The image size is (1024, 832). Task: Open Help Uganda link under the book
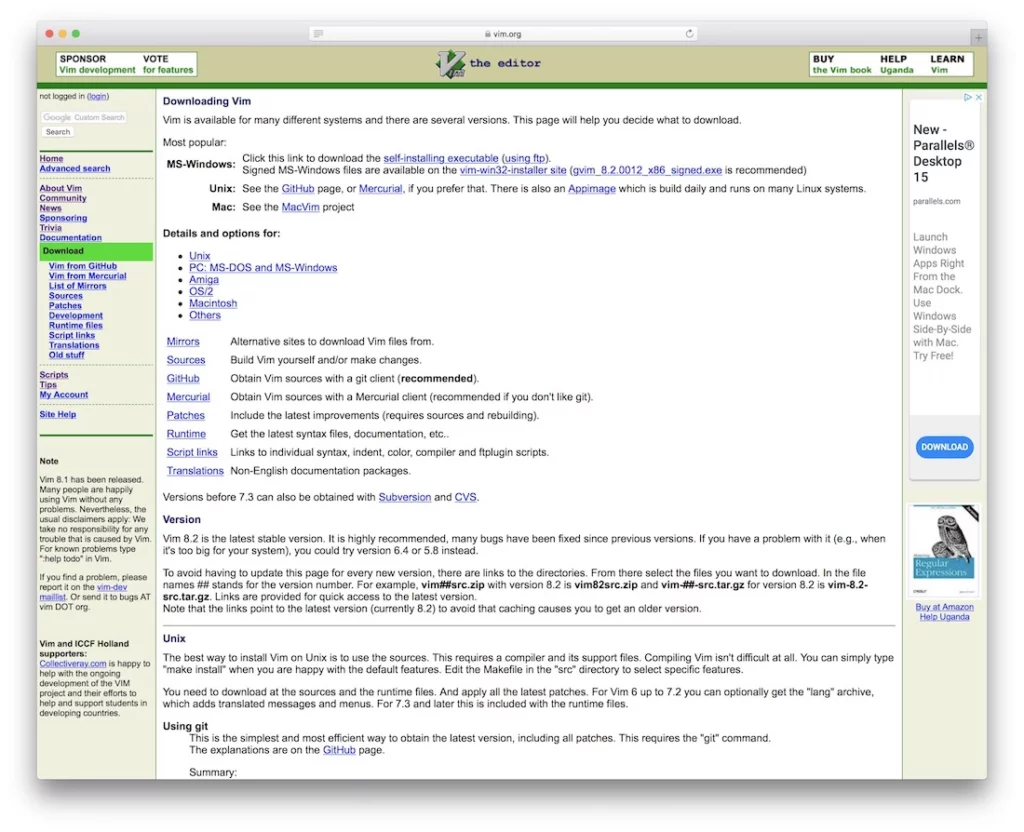[x=944, y=617]
